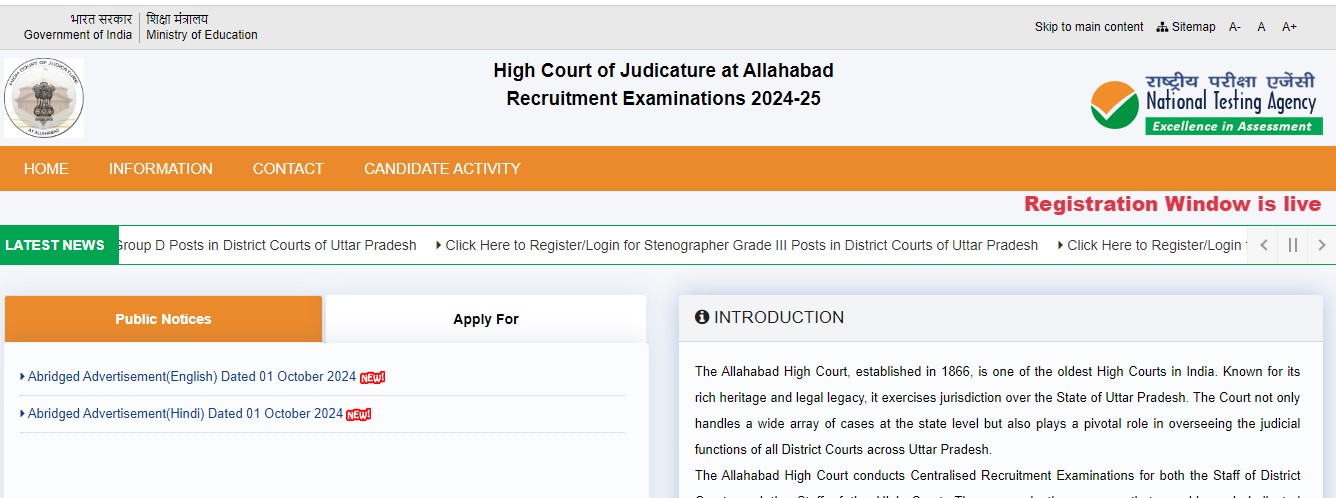Expand the CANDIDATE ACTIVITY menu

point(442,169)
